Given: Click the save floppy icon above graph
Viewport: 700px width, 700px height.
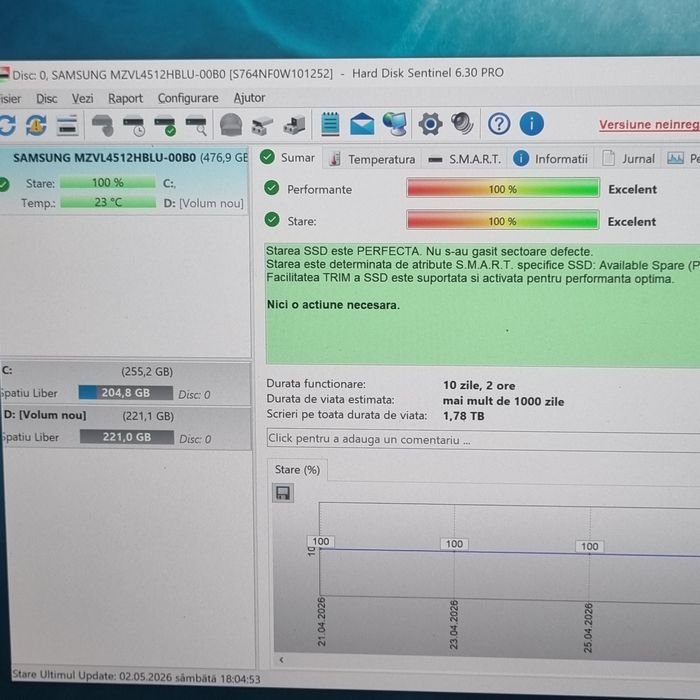Looking at the screenshot, I should point(283,493).
